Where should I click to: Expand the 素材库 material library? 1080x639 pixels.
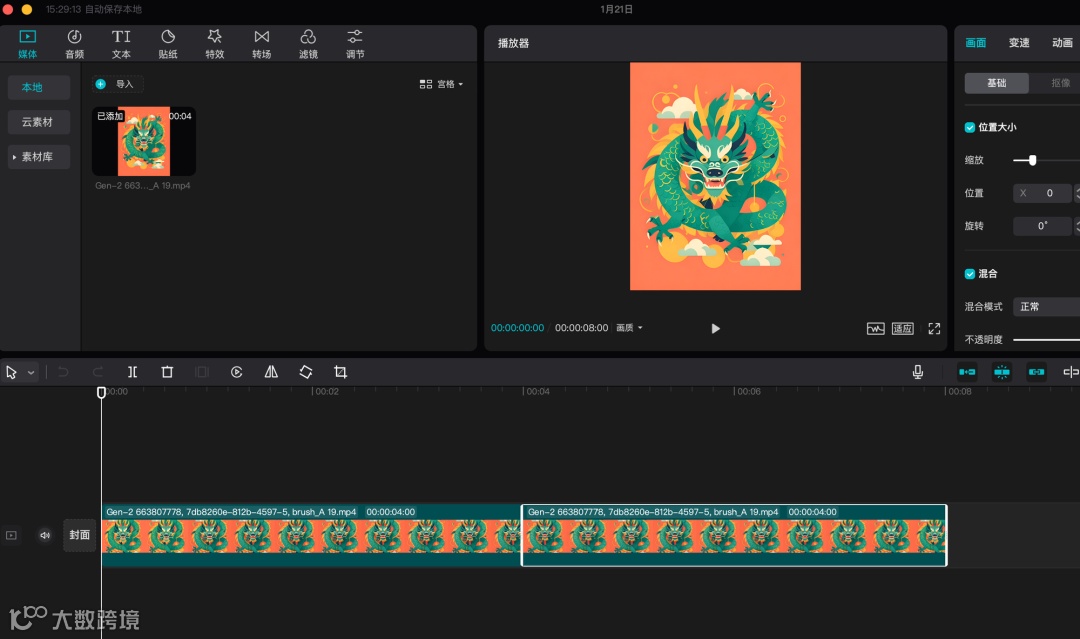coord(39,157)
